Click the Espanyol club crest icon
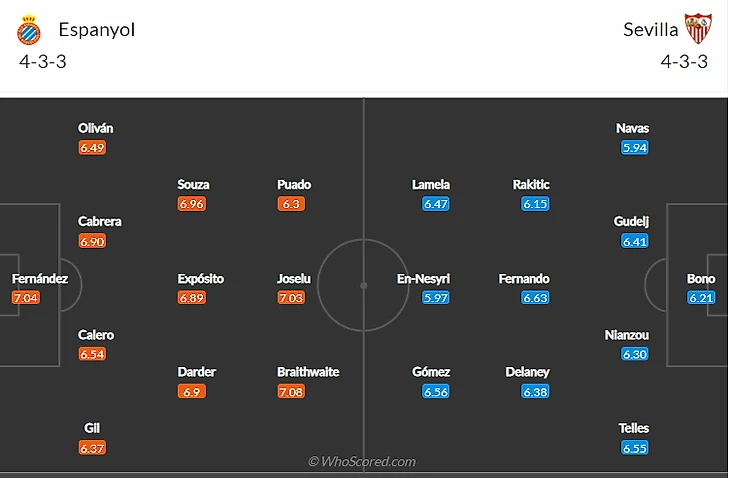This screenshot has height=478, width=730. (29, 30)
